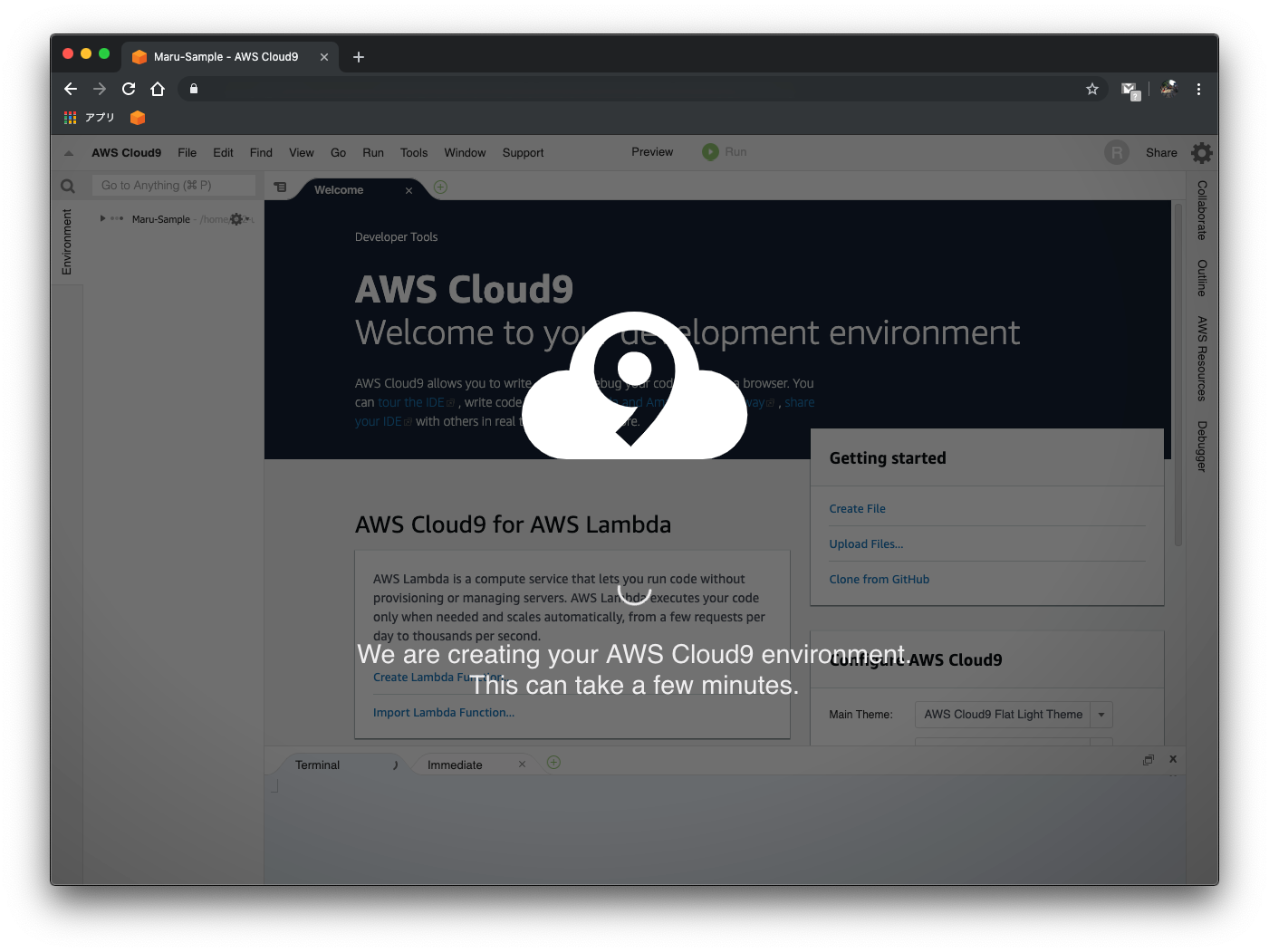Click the Preview button
Viewport: 1269px width, 952px height.
(x=652, y=152)
